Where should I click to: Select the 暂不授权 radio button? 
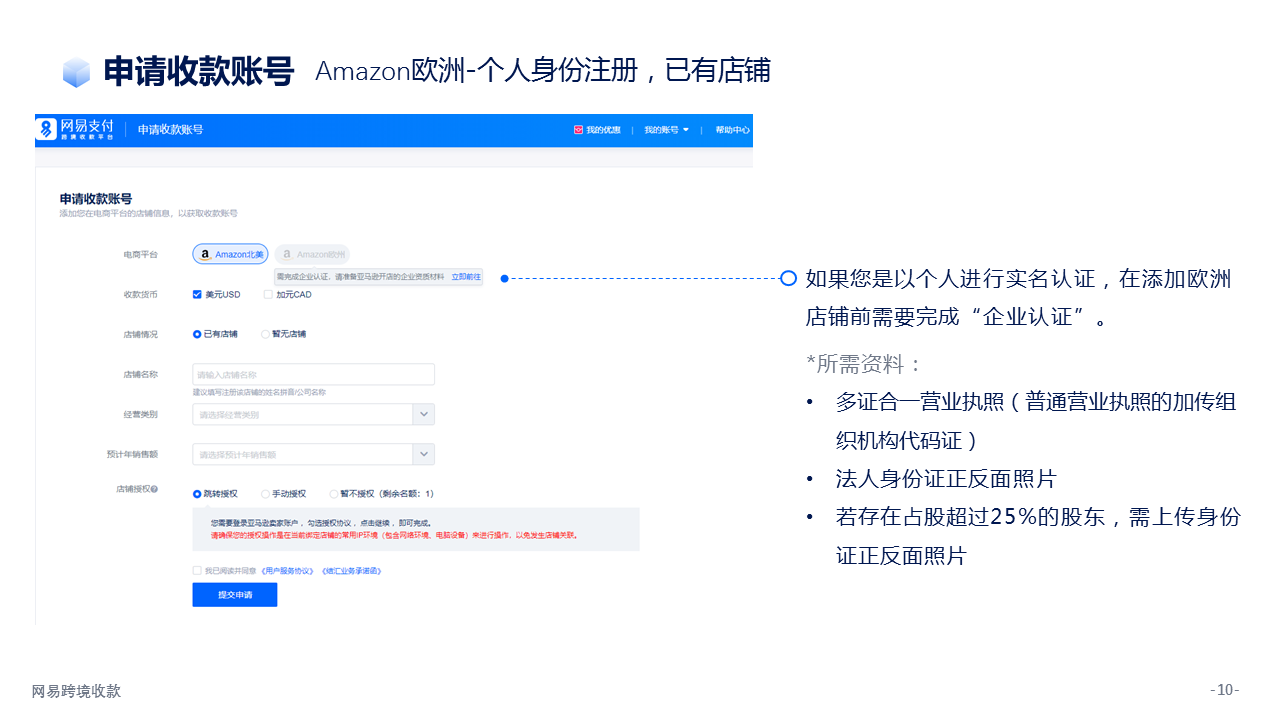click(333, 494)
